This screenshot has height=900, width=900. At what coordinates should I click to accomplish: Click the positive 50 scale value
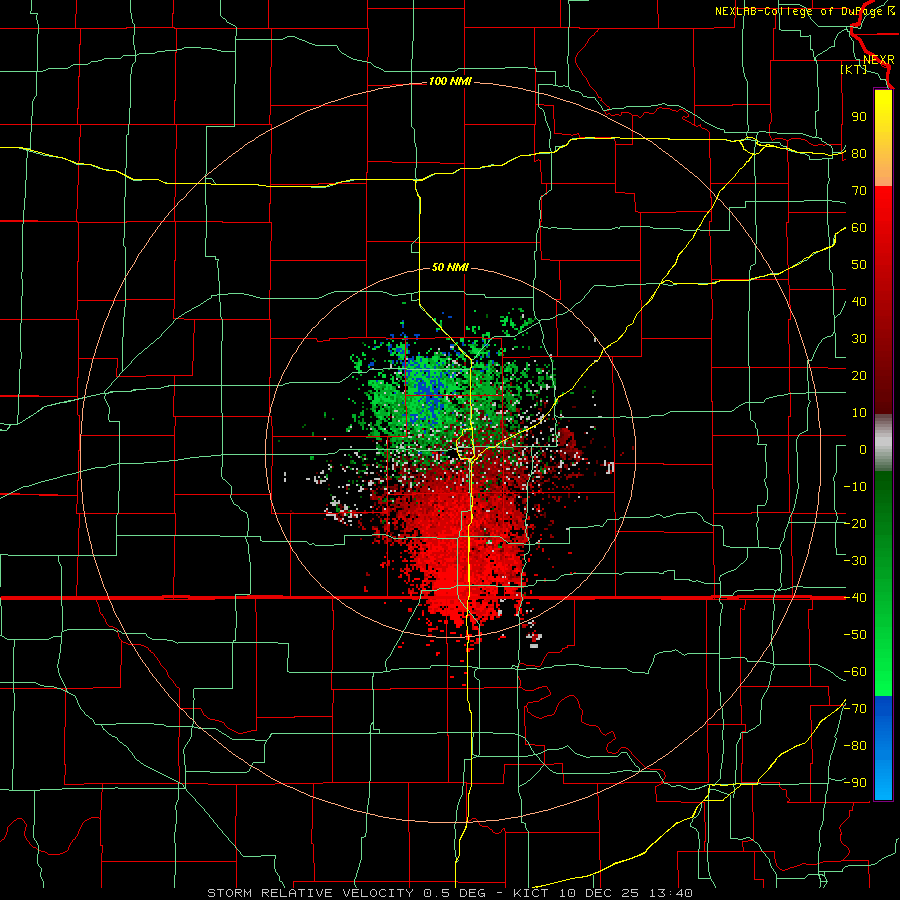click(x=859, y=265)
